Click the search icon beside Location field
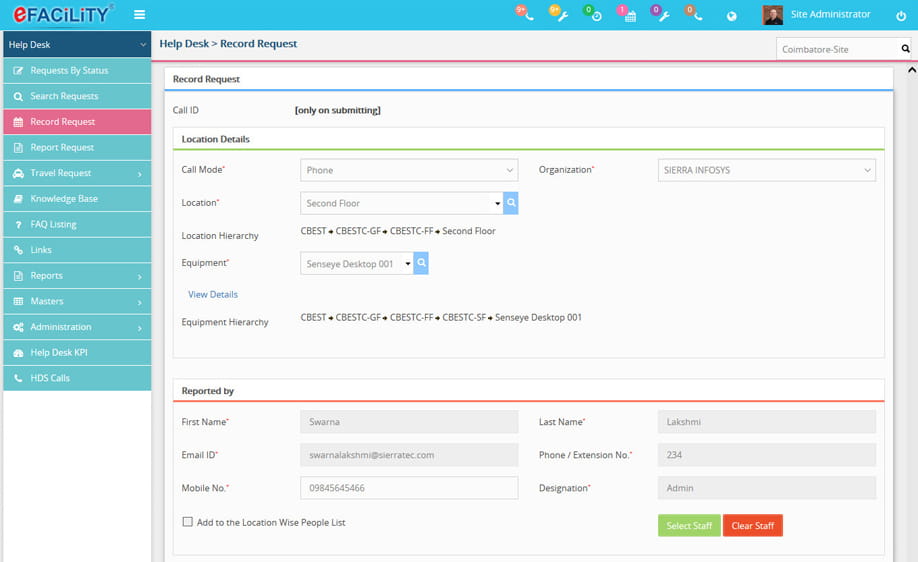The image size is (918, 562). click(511, 203)
